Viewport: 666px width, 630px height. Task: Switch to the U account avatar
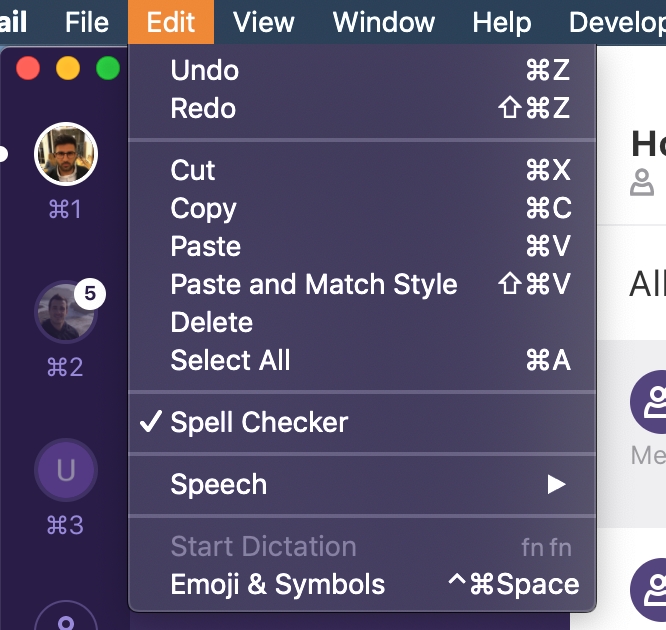point(66,469)
